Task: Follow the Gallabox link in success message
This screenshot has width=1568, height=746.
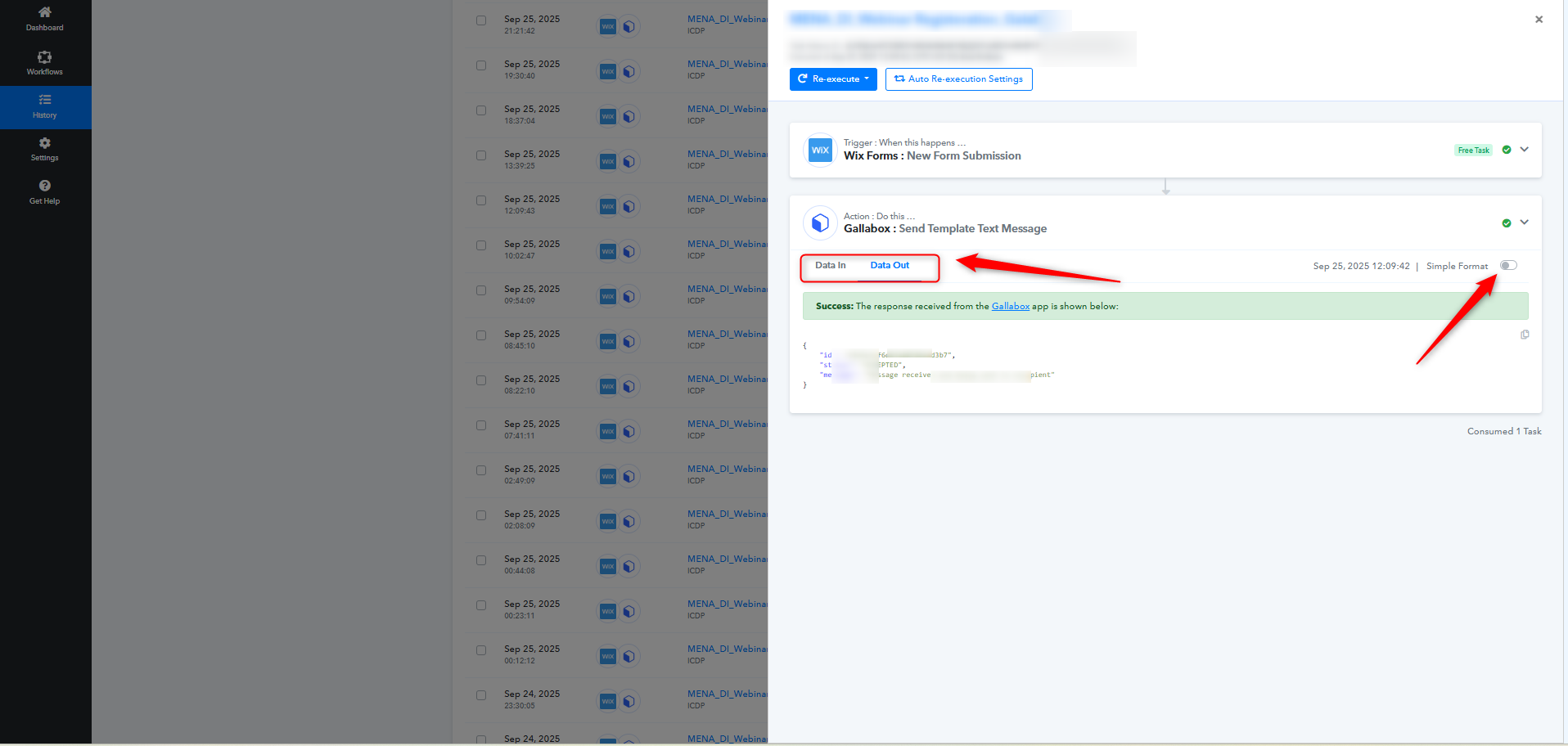Action: pyautogui.click(x=1010, y=306)
